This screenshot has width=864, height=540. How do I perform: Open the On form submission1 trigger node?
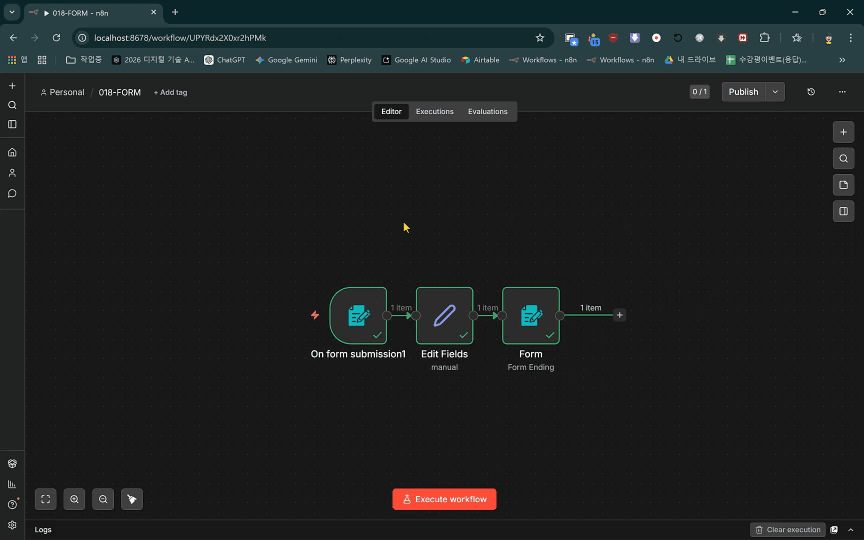point(358,316)
